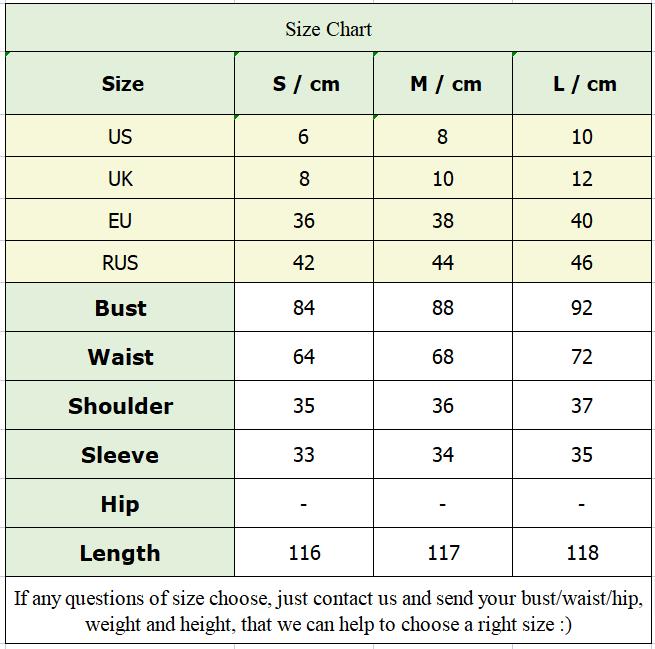Viewport: 655px width, 649px height.
Task: Select Waist value 72 cell
Action: pyautogui.click(x=582, y=357)
